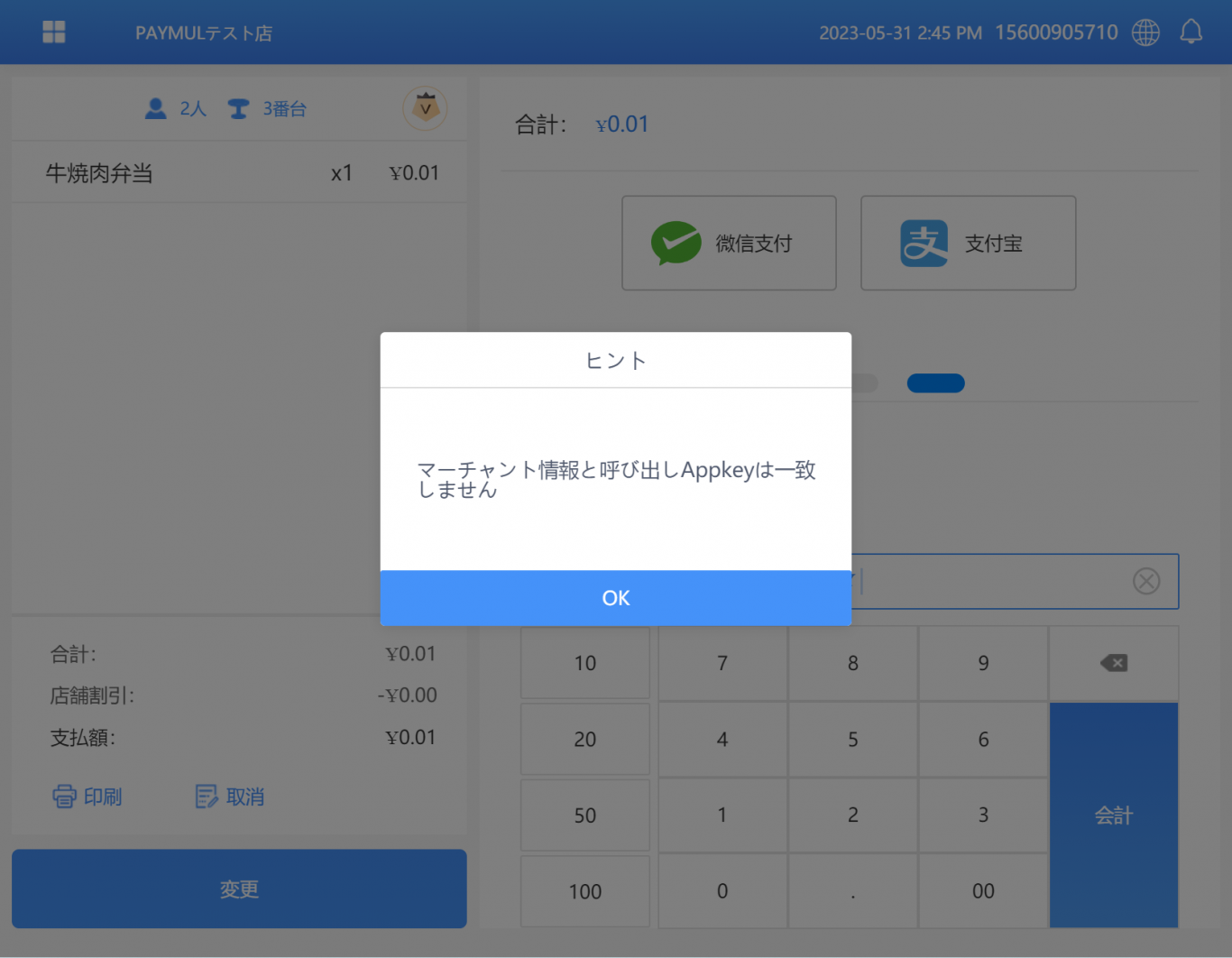Screen dimensions: 1232x958
Task: Click the ¥0.01 total at top
Action: (x=622, y=124)
